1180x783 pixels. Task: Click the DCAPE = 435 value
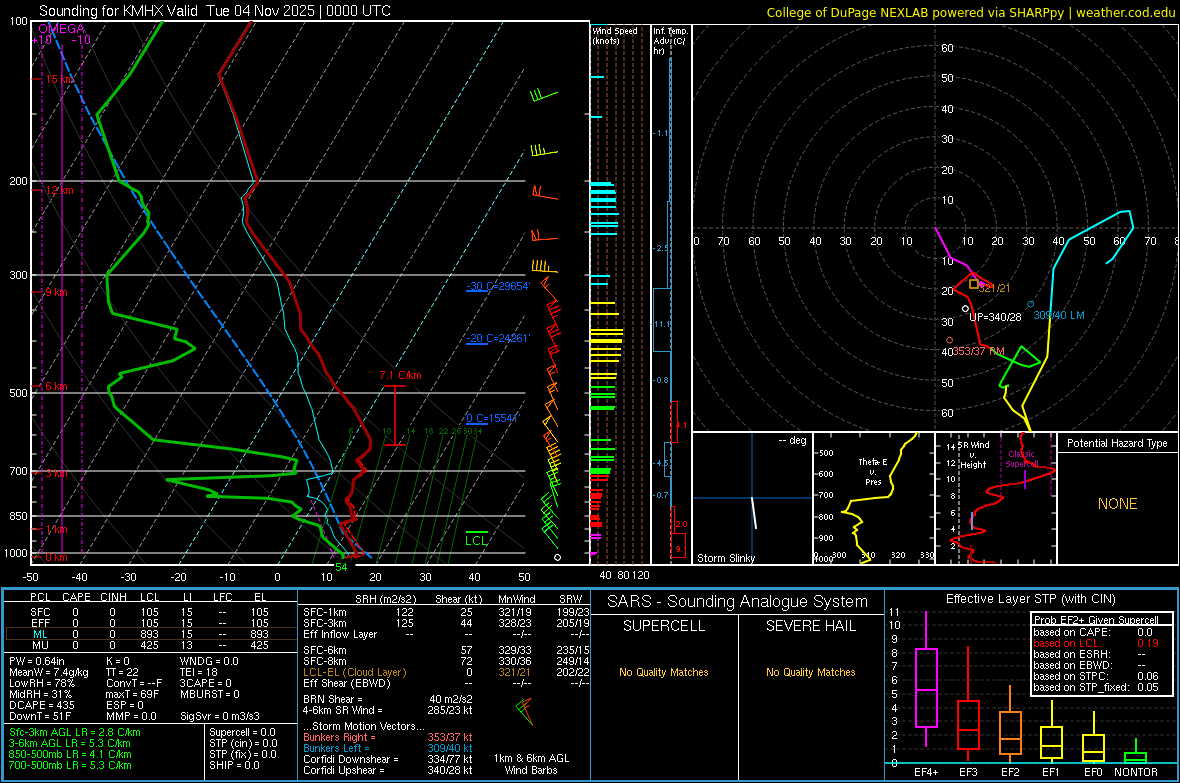pos(42,705)
